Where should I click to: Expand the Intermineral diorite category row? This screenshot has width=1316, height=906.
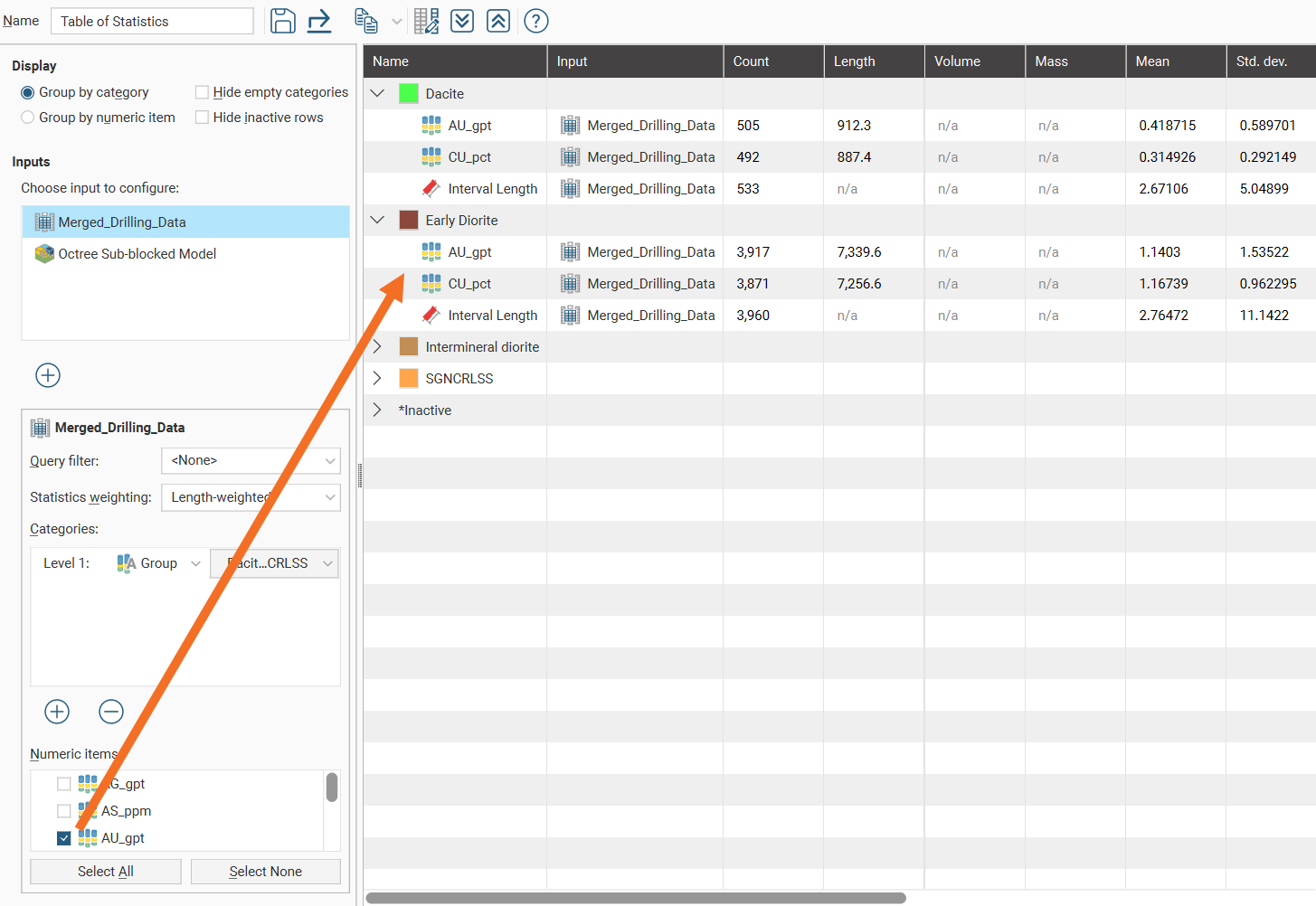pyautogui.click(x=378, y=347)
